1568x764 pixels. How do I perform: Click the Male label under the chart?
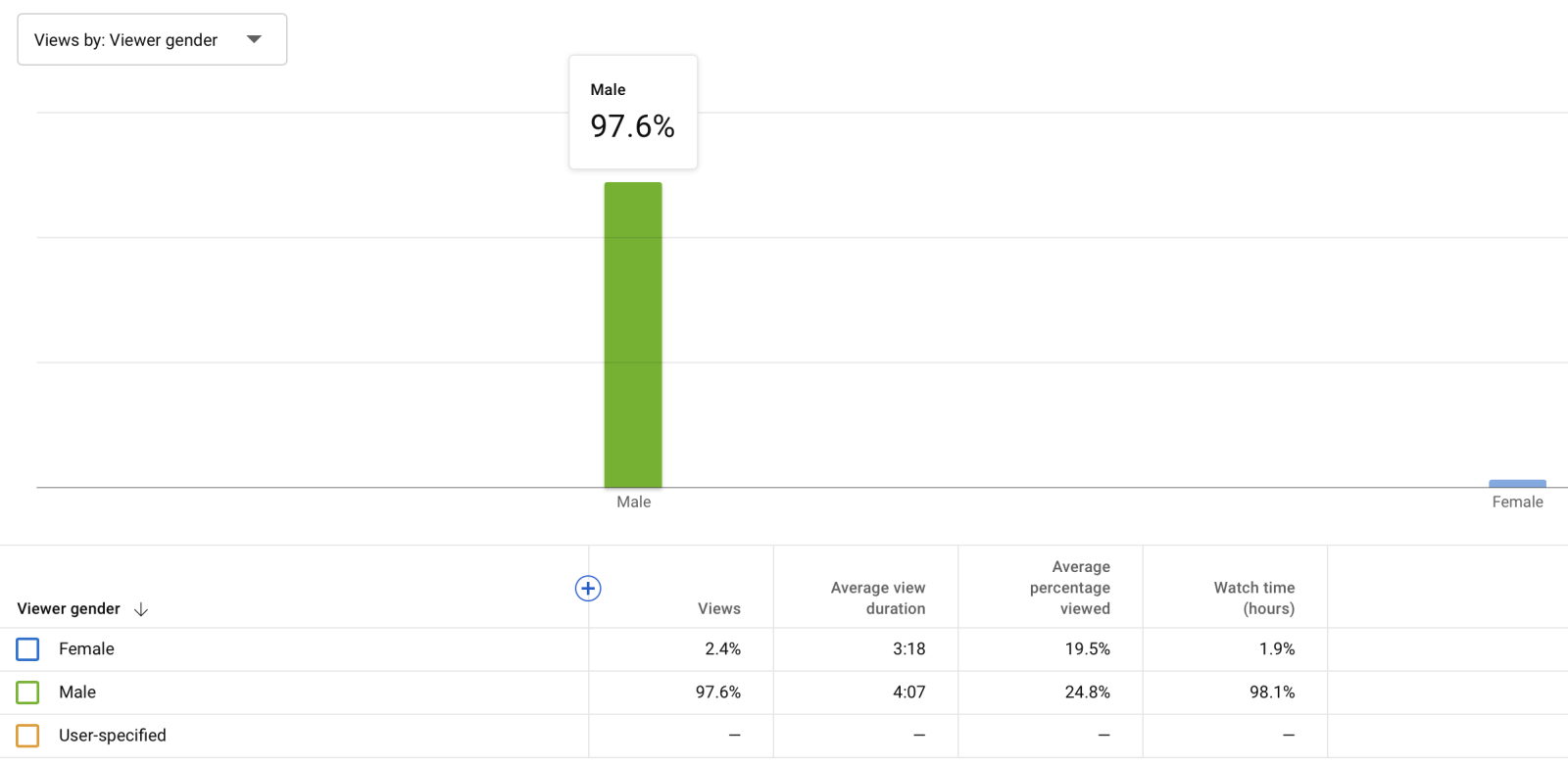pos(633,501)
